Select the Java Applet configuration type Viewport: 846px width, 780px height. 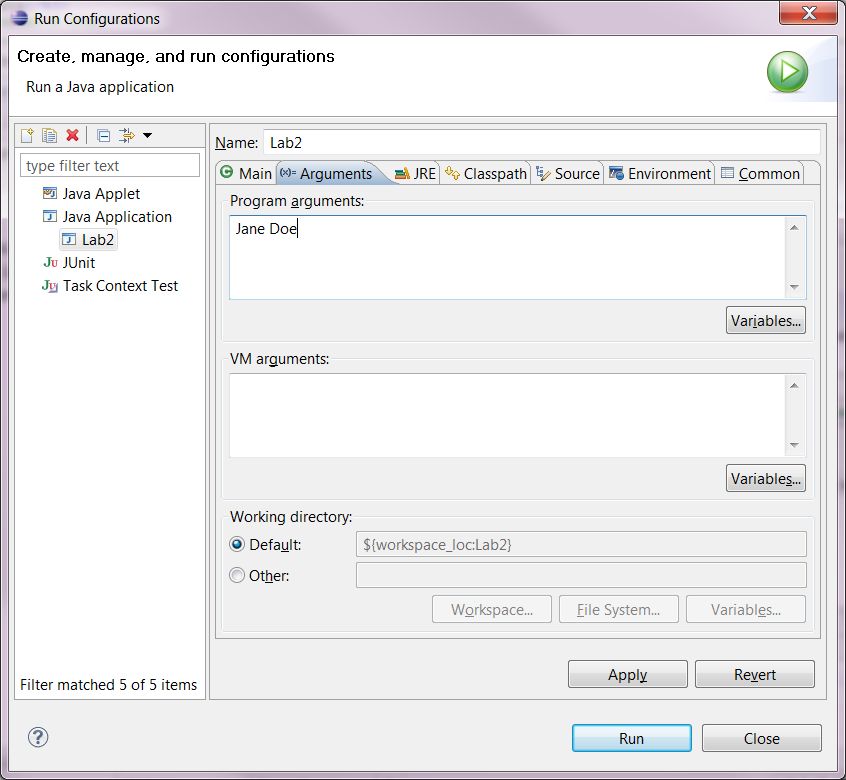[92, 193]
